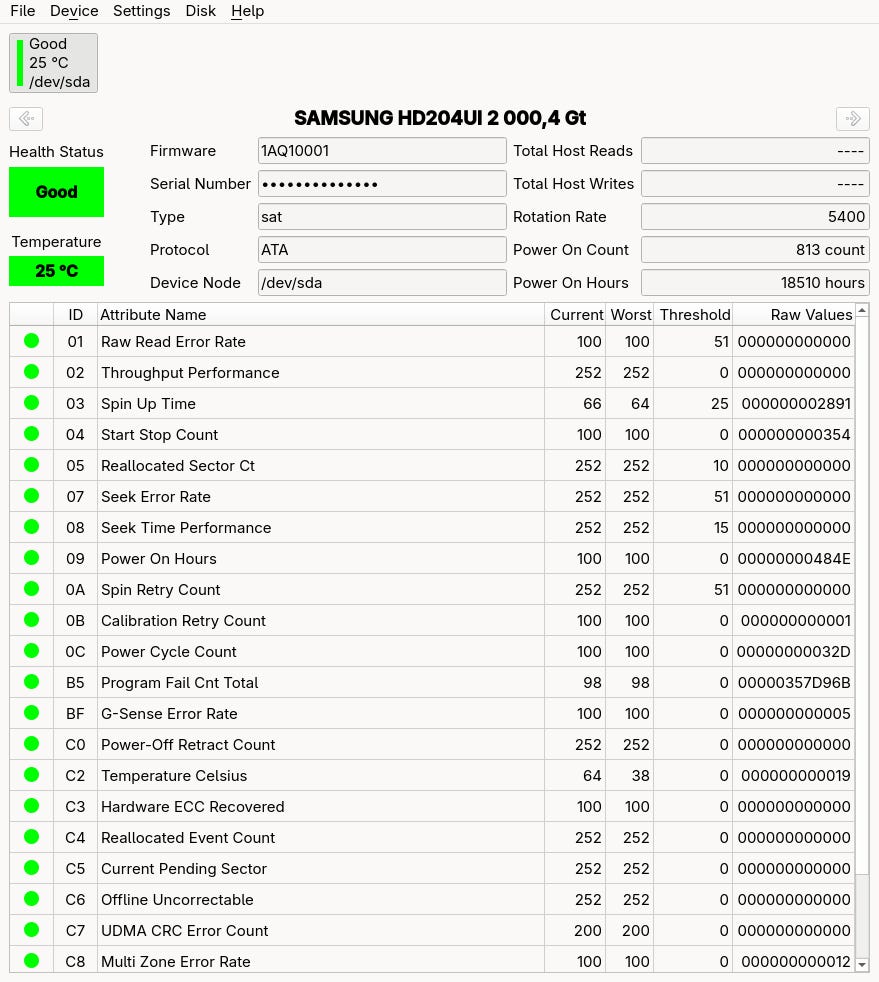Click green status dot for Reallocated Sector Ct
The width and height of the screenshot is (879, 982).
pyautogui.click(x=31, y=465)
